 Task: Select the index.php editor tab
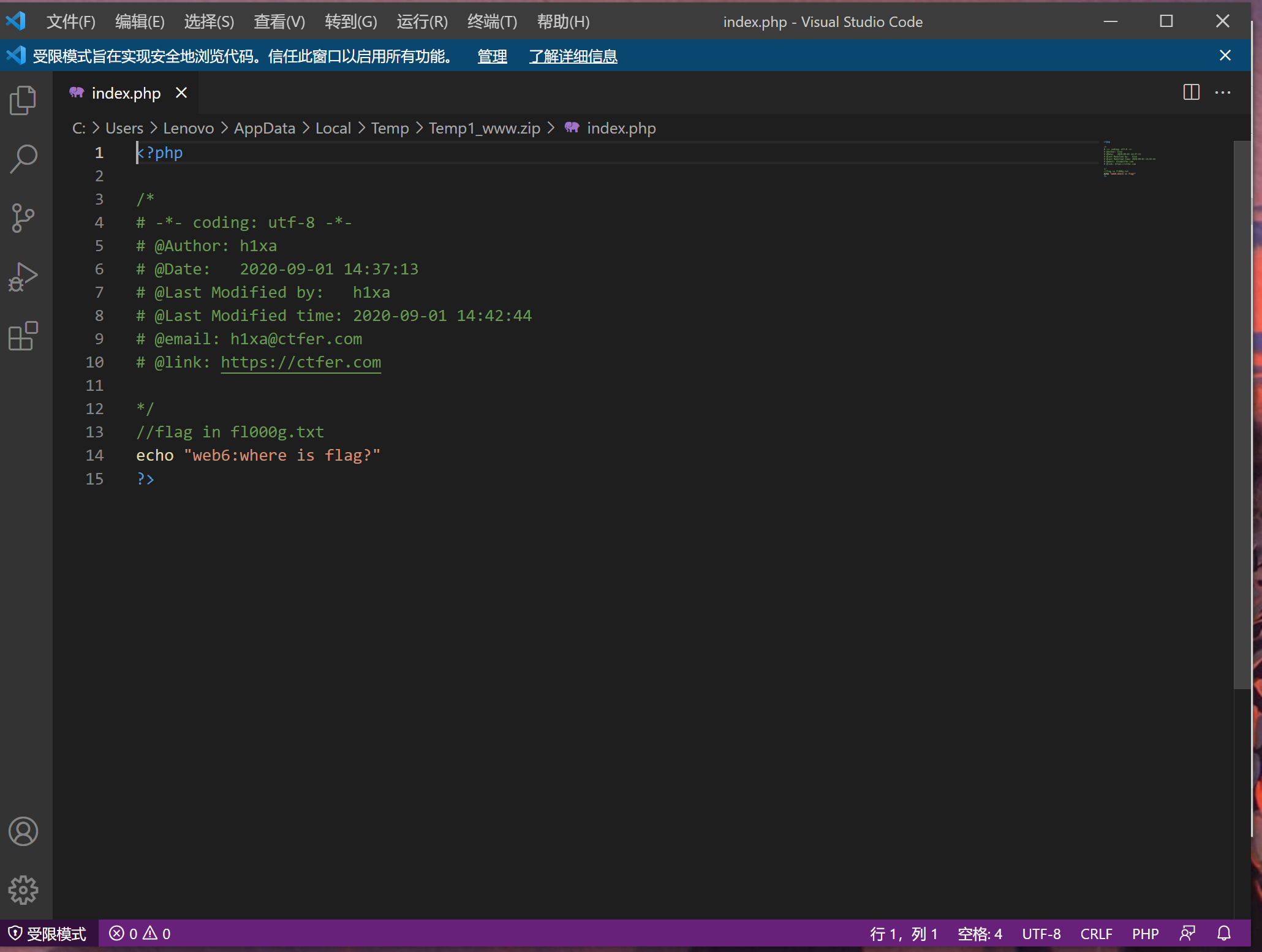tap(126, 93)
